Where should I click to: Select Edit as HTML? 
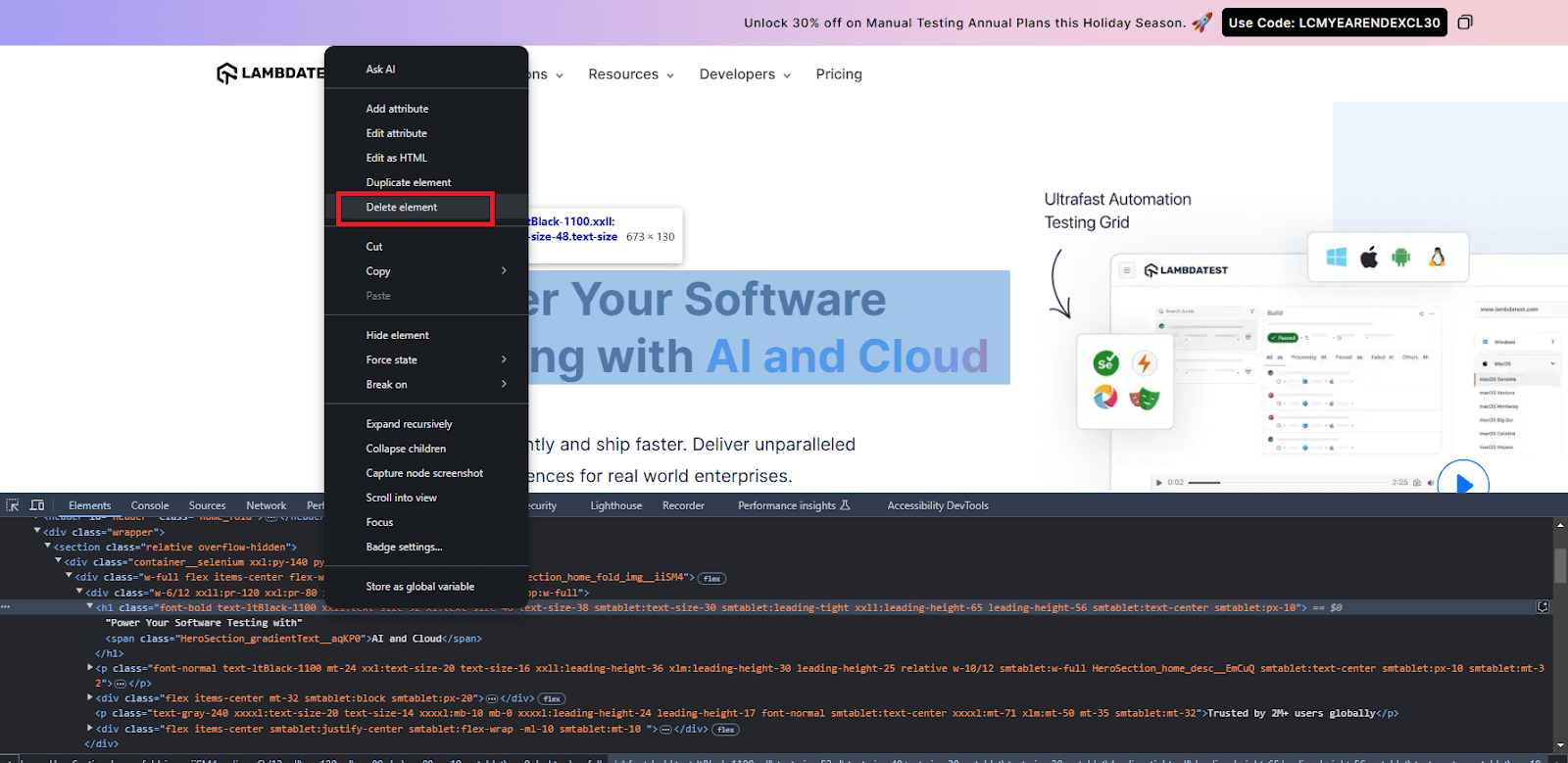pyautogui.click(x=426, y=158)
